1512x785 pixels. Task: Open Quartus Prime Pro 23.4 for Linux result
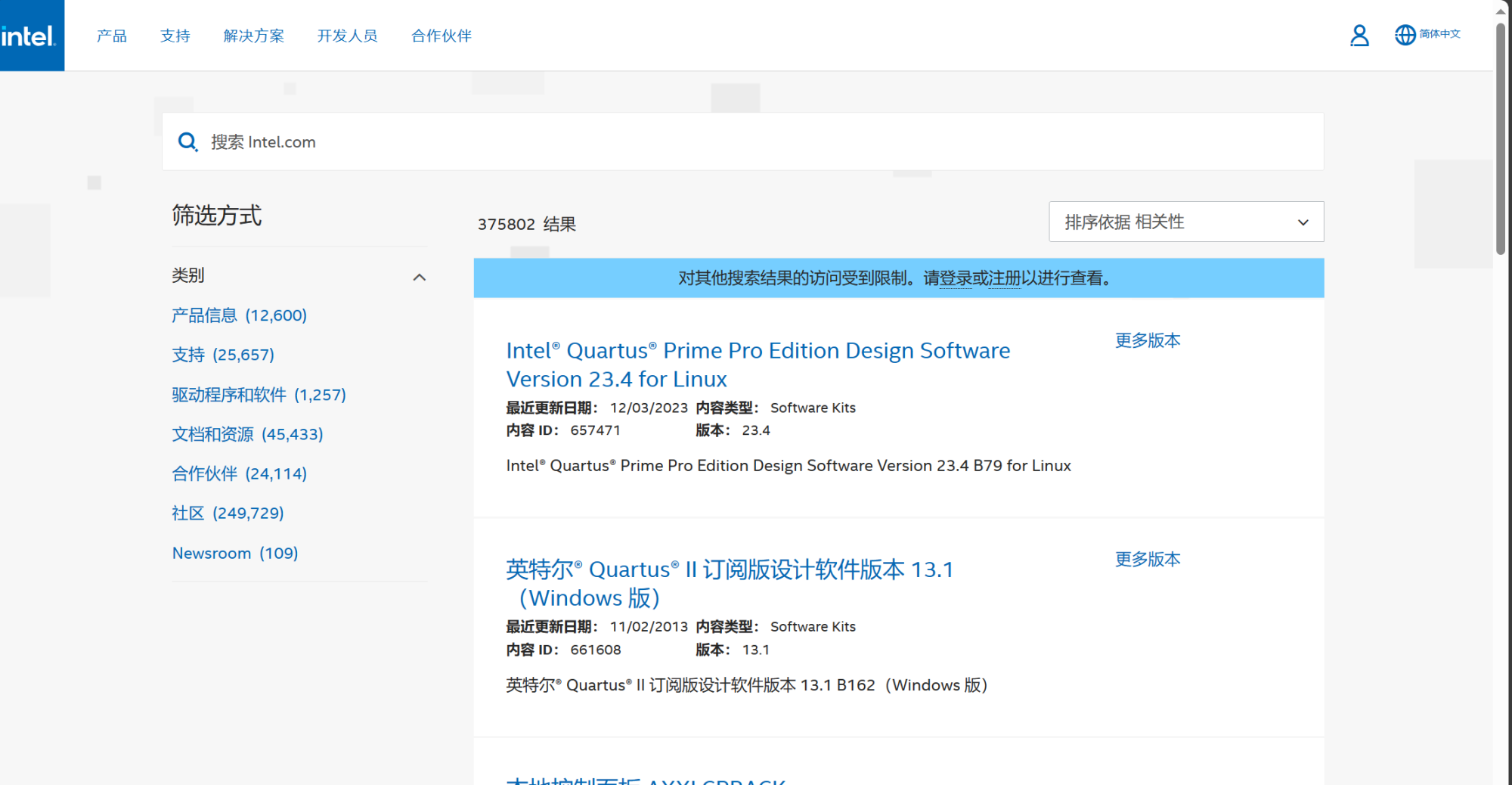(757, 365)
